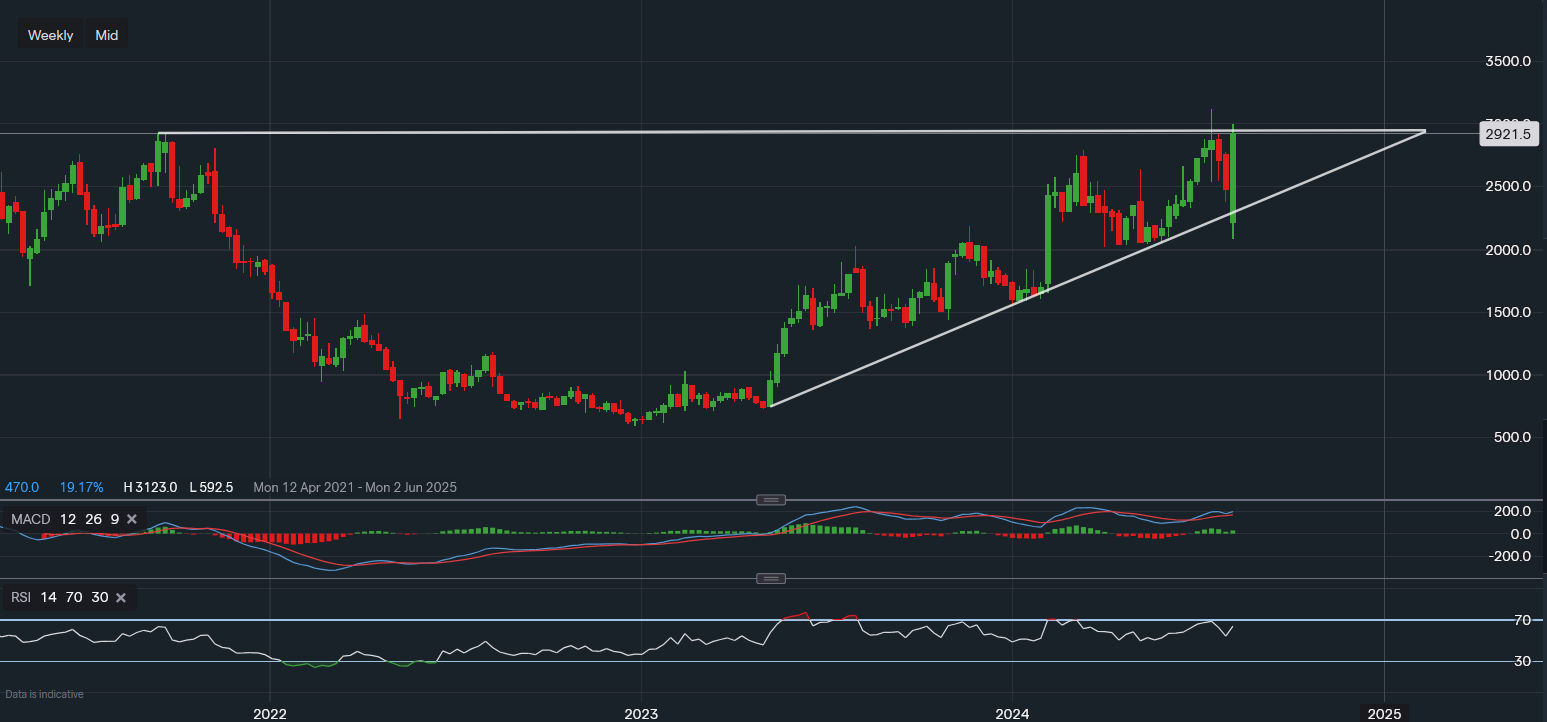
Task: Open MACD indicator settings via its label
Action: click(29, 519)
